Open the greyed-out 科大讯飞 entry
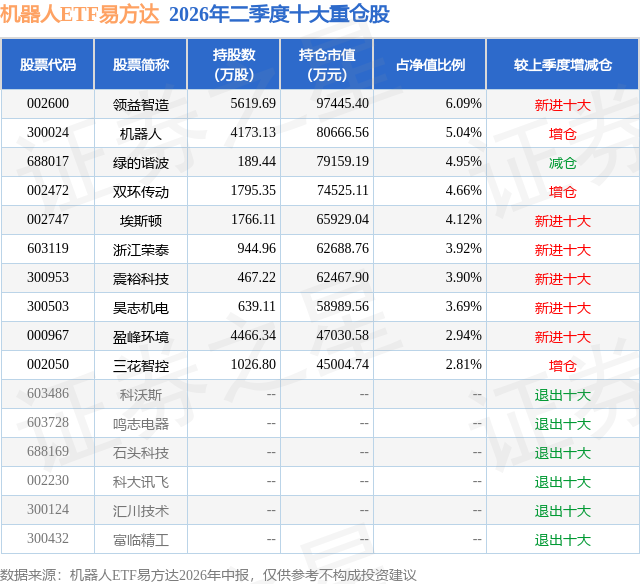The height and width of the screenshot is (584, 640). (x=141, y=482)
